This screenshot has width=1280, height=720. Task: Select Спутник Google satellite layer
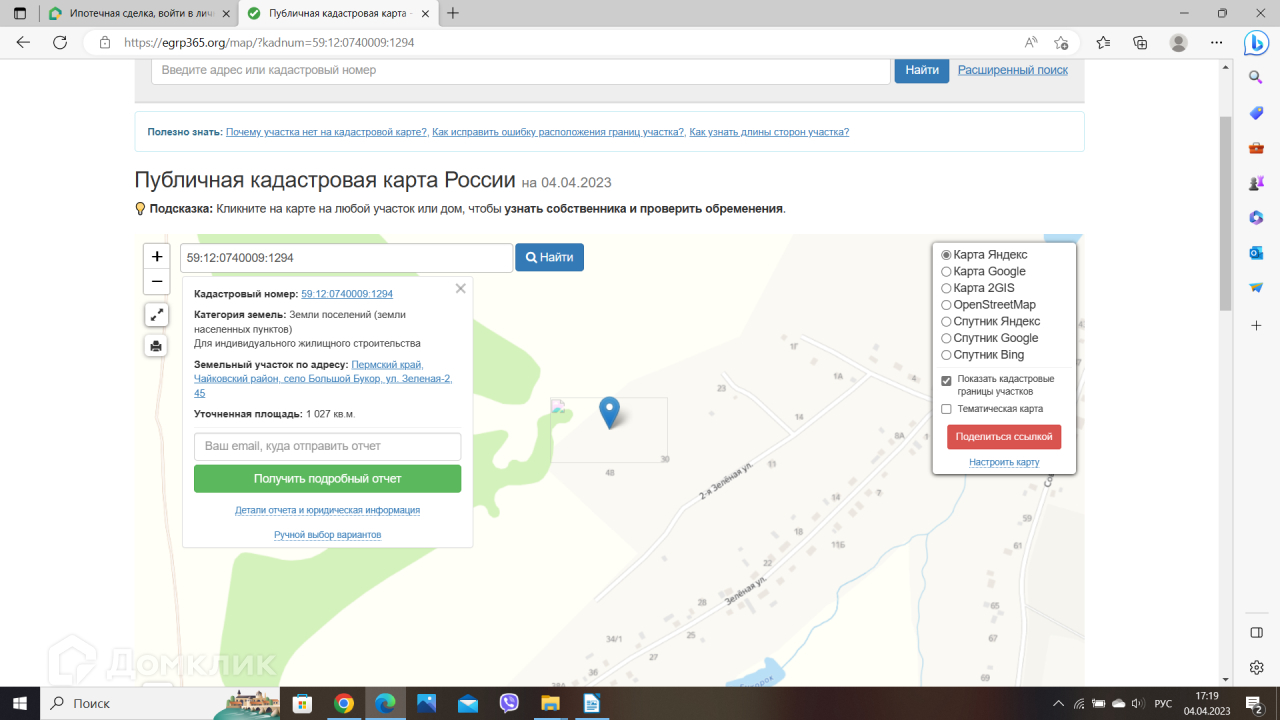tap(946, 338)
